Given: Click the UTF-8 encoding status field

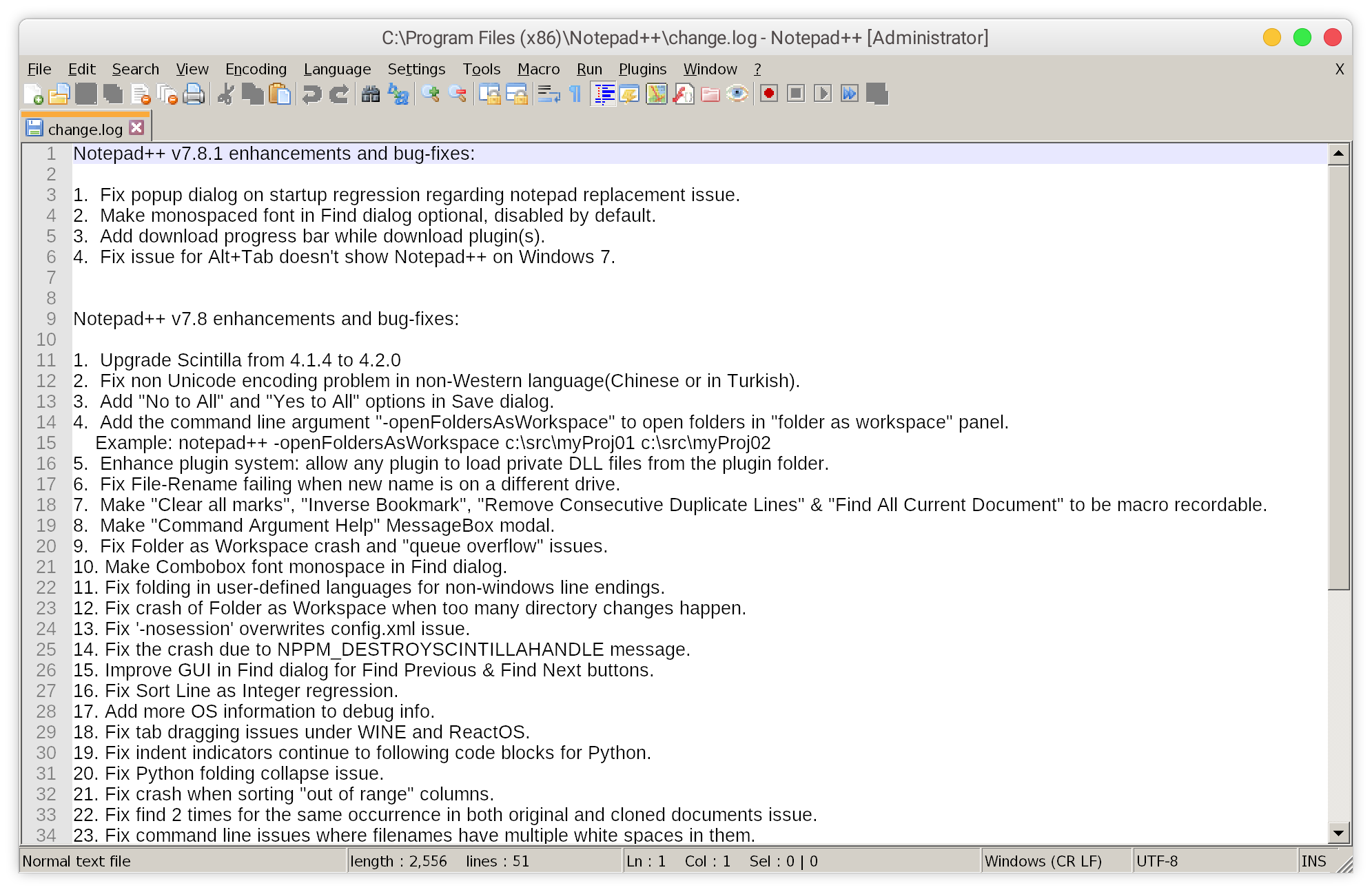Looking at the screenshot, I should pos(1157,861).
